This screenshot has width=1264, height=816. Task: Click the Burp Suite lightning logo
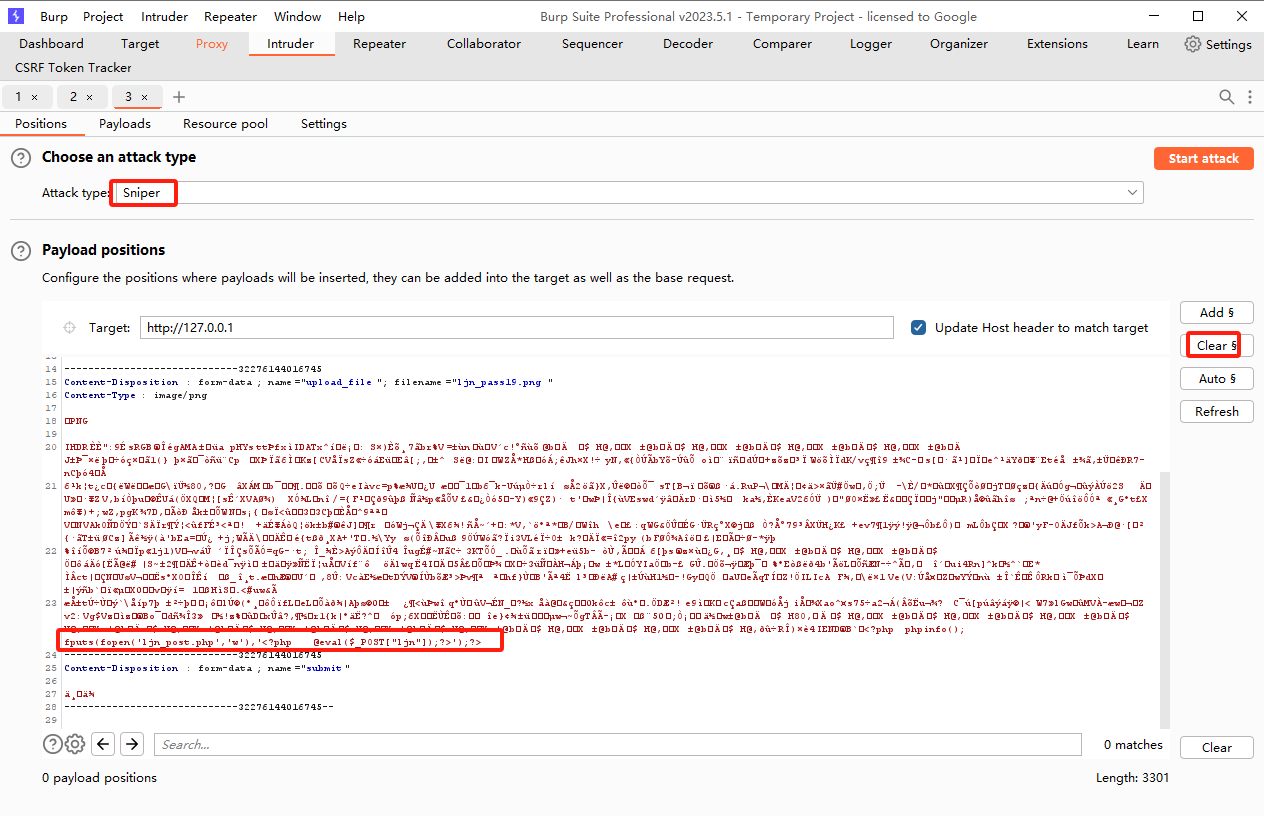pos(16,16)
